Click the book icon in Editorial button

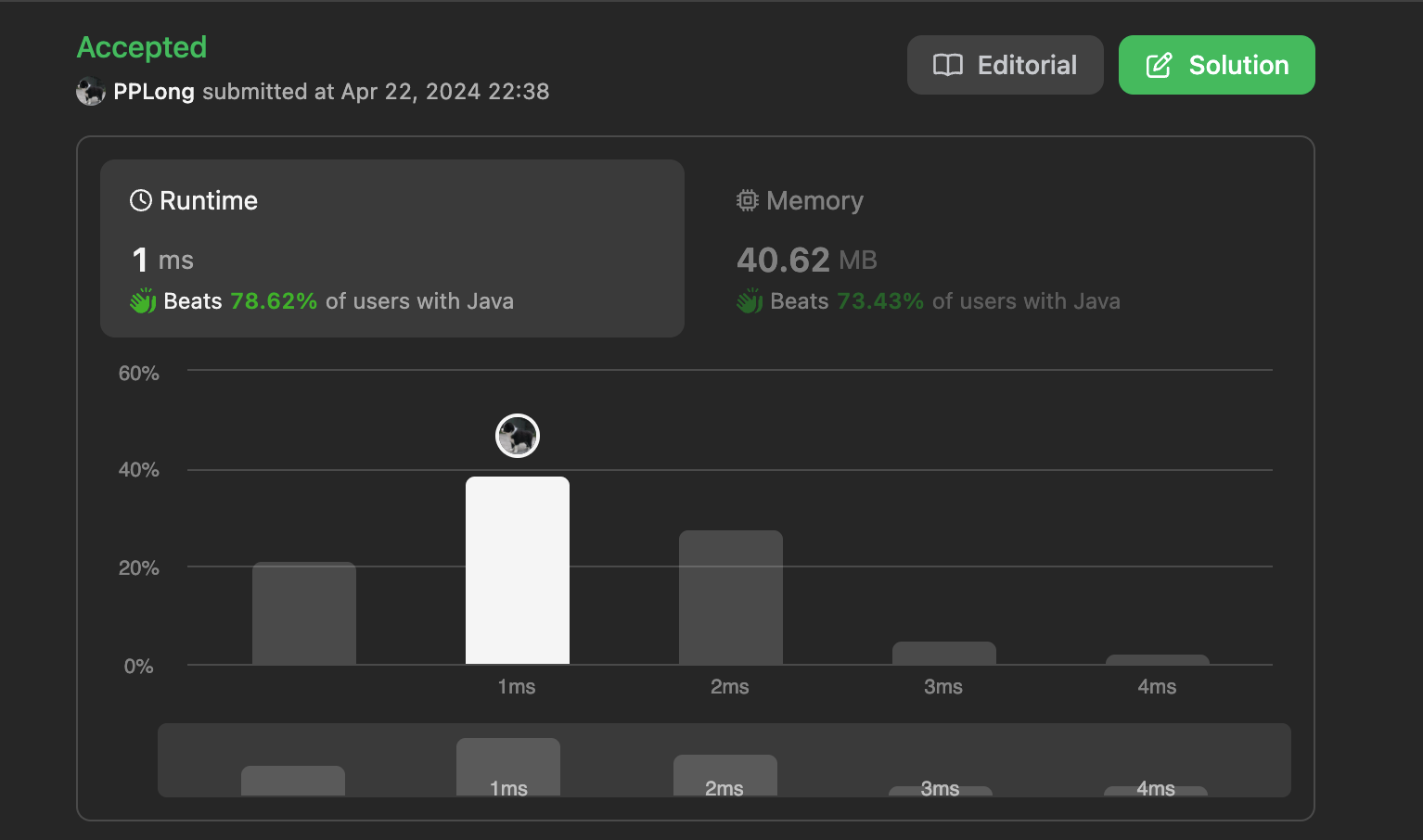point(948,65)
